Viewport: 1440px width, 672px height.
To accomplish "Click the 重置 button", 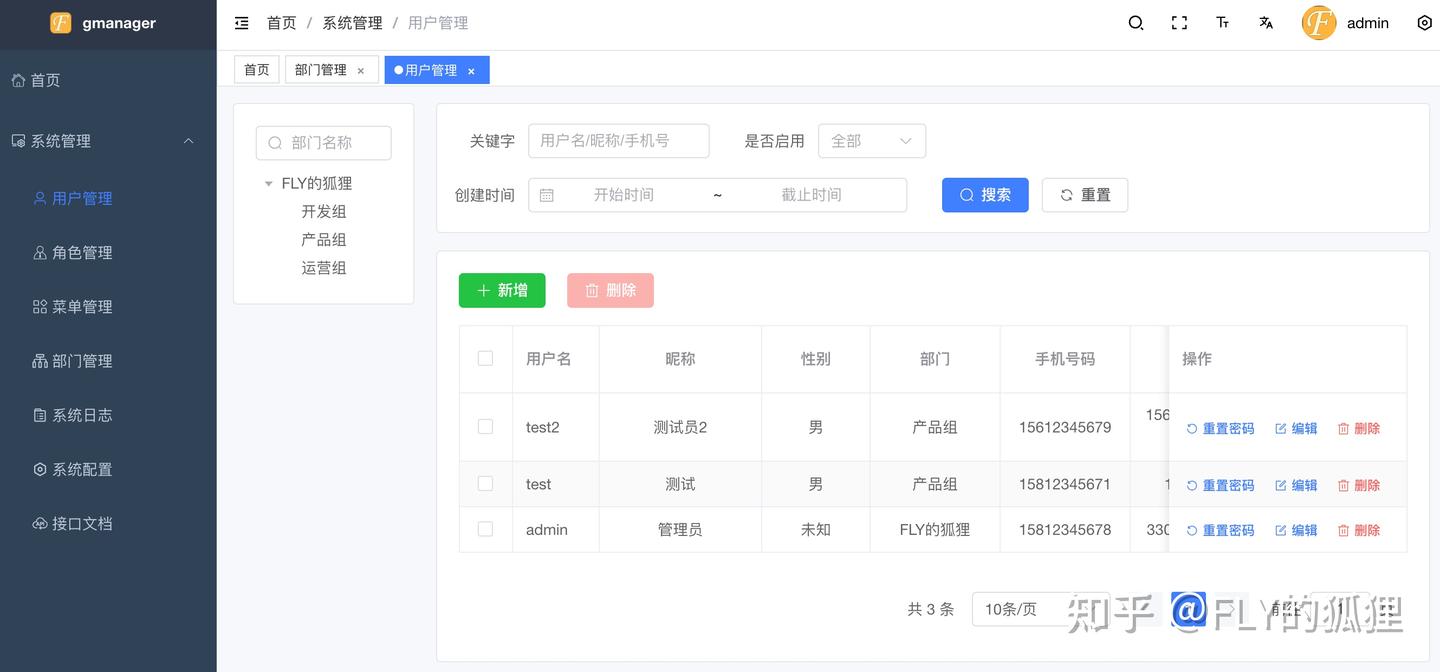I will tap(1085, 195).
